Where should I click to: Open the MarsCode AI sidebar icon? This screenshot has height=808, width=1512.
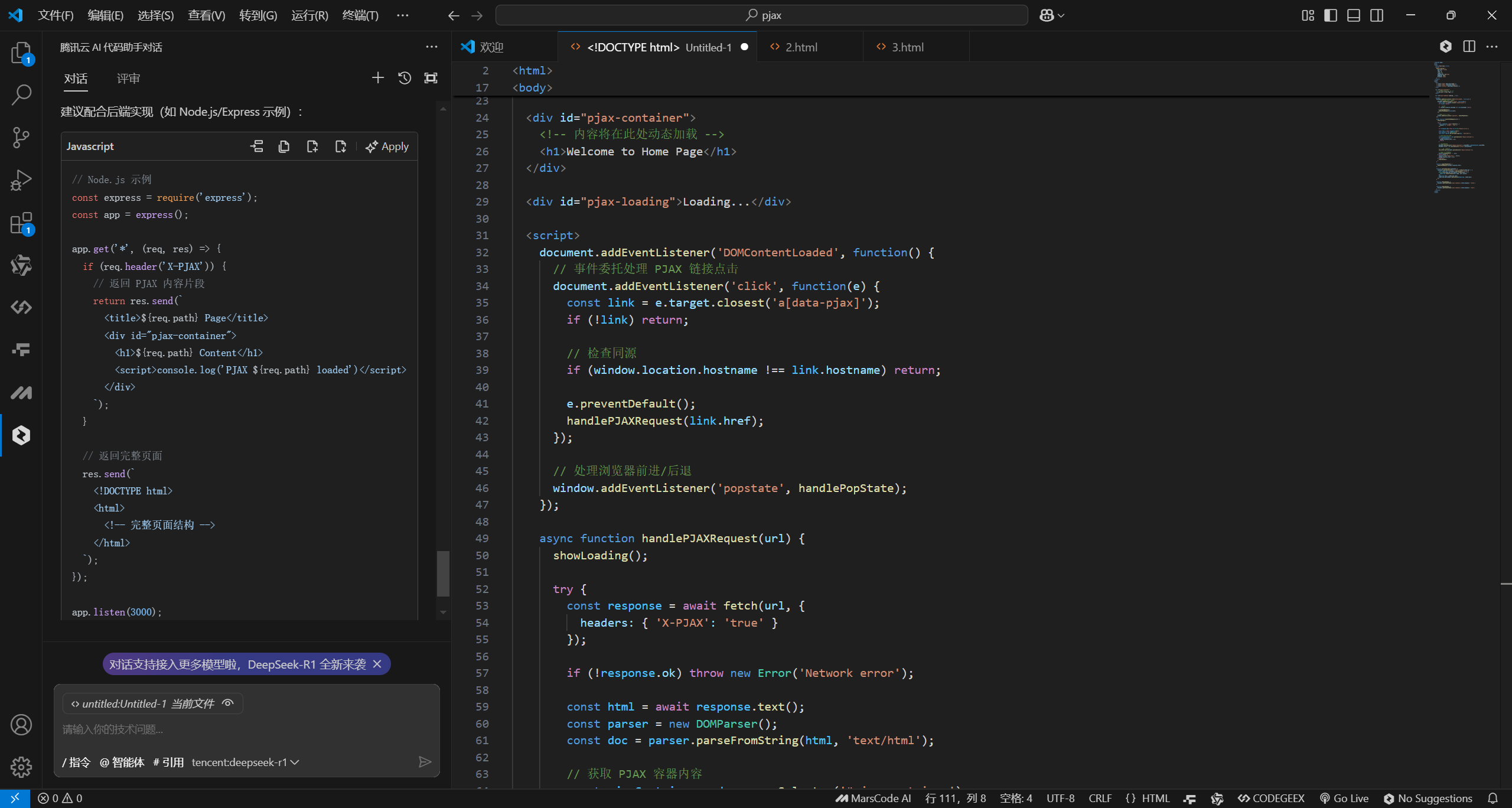click(21, 393)
